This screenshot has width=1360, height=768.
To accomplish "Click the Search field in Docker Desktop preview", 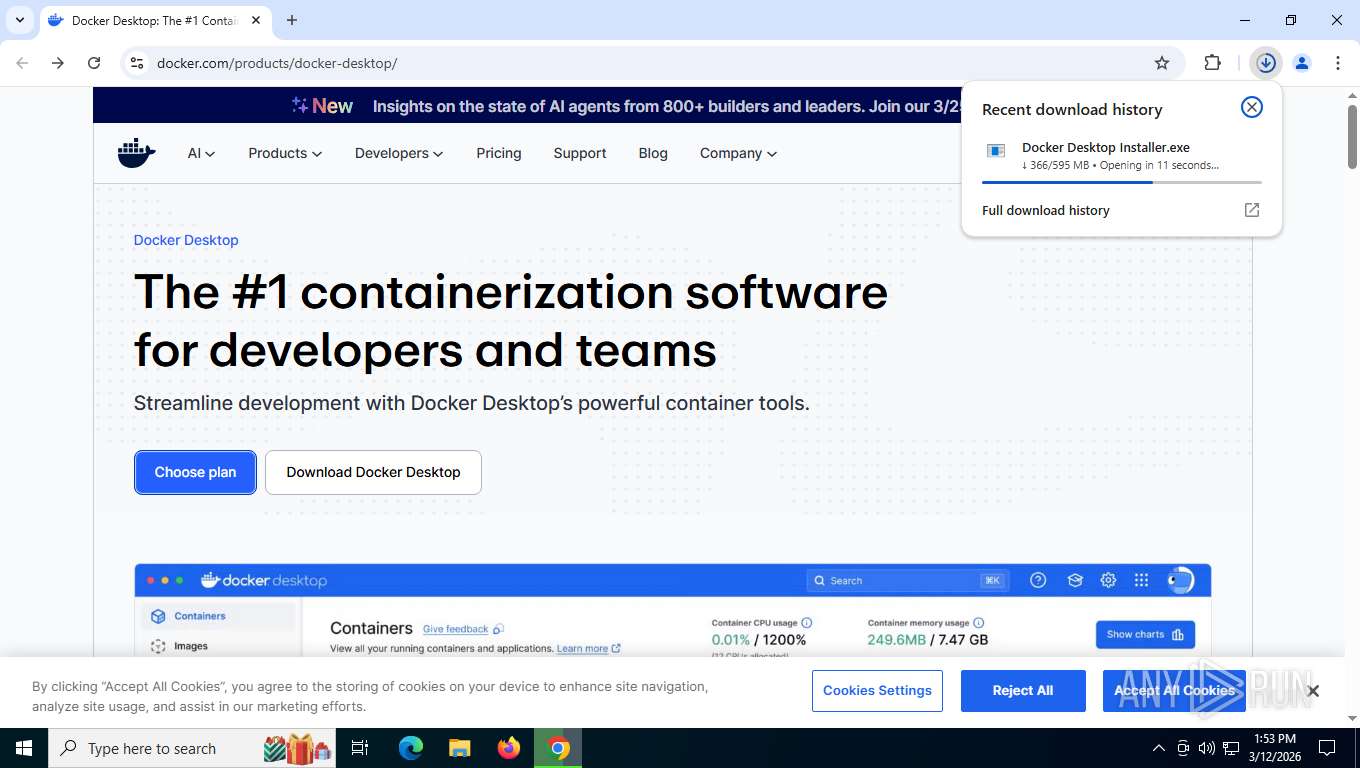I will [x=907, y=580].
